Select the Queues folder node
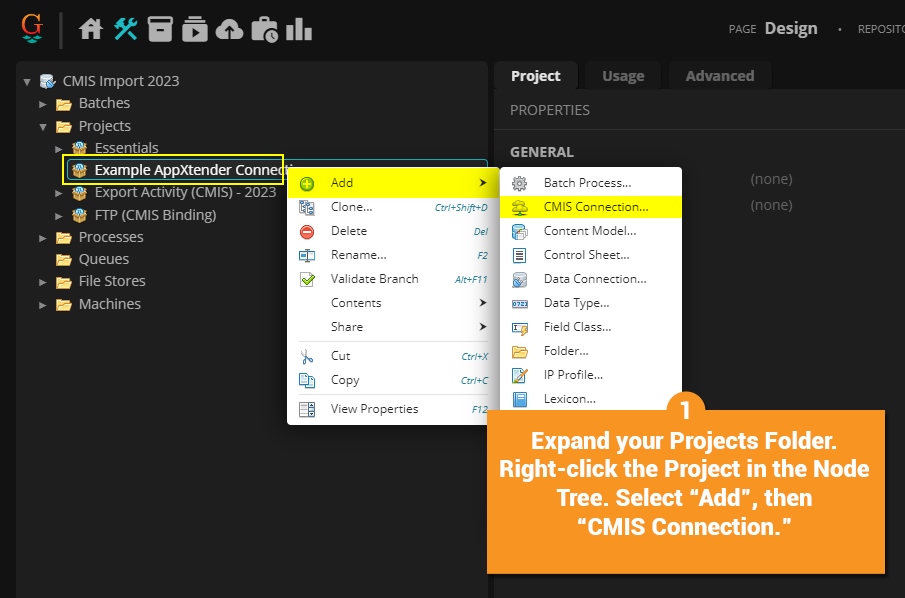This screenshot has width=905, height=598. click(104, 259)
